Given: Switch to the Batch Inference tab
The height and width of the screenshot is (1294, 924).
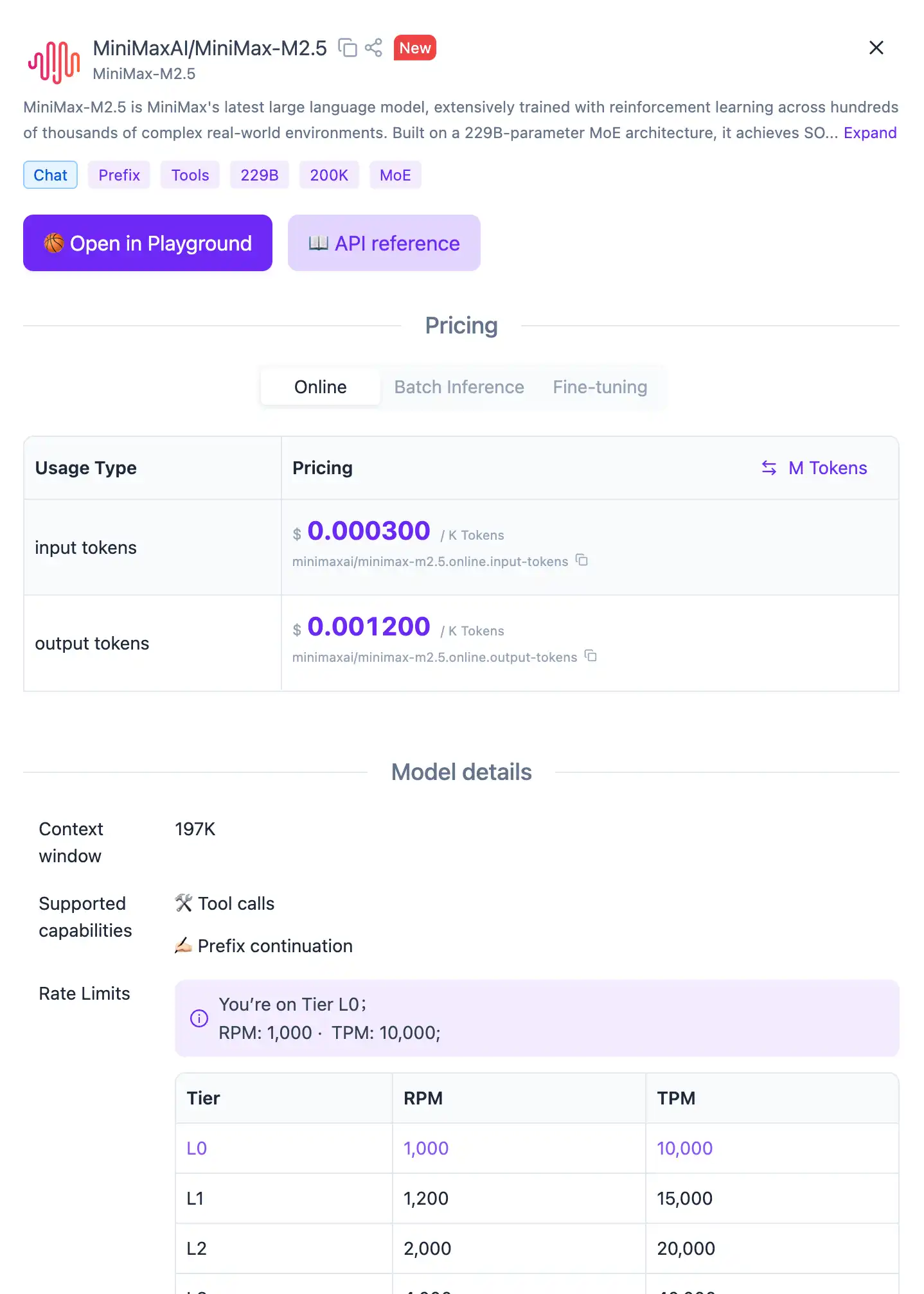Looking at the screenshot, I should [459, 387].
